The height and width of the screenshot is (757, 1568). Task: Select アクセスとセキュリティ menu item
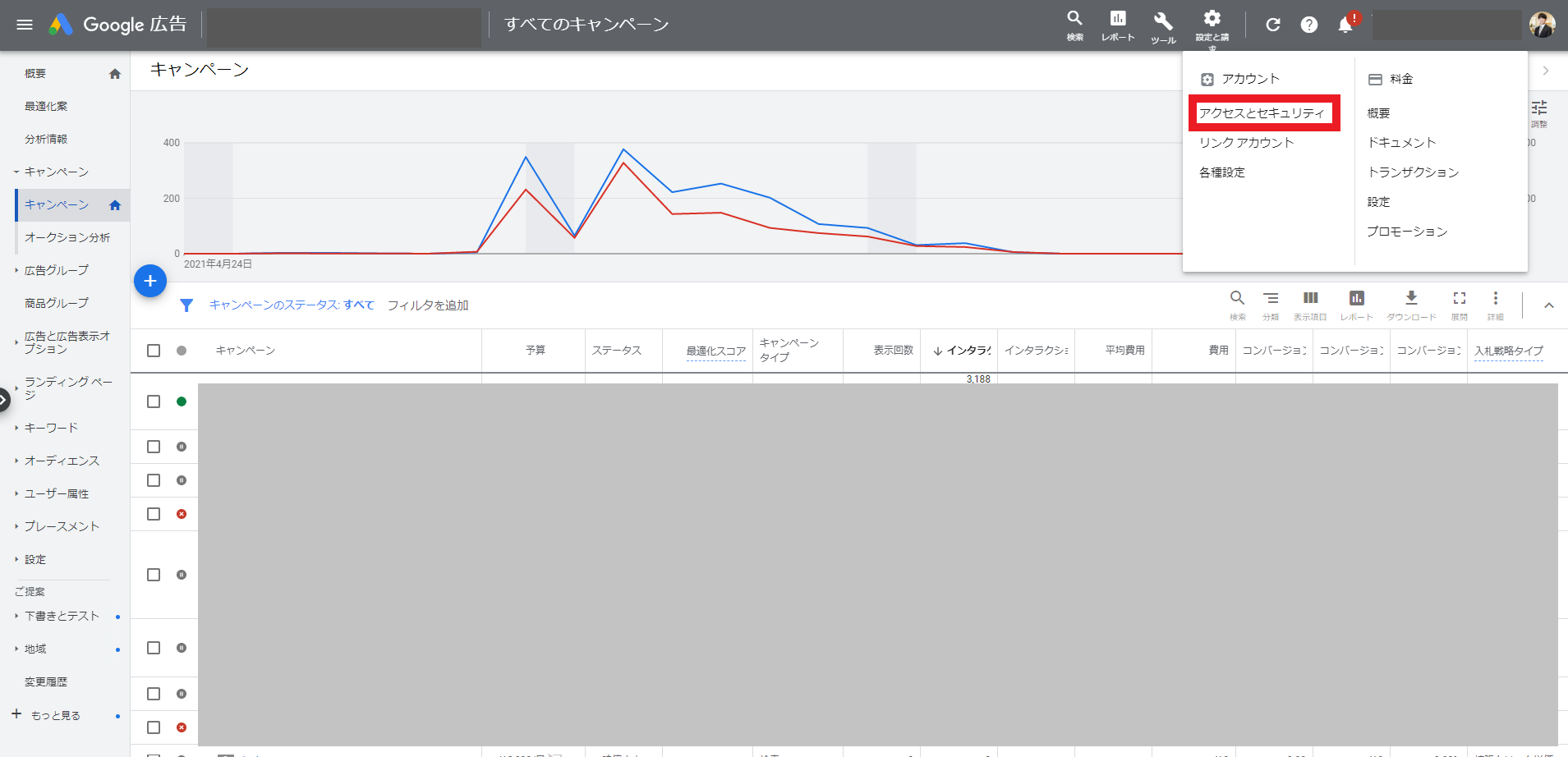pos(1262,113)
